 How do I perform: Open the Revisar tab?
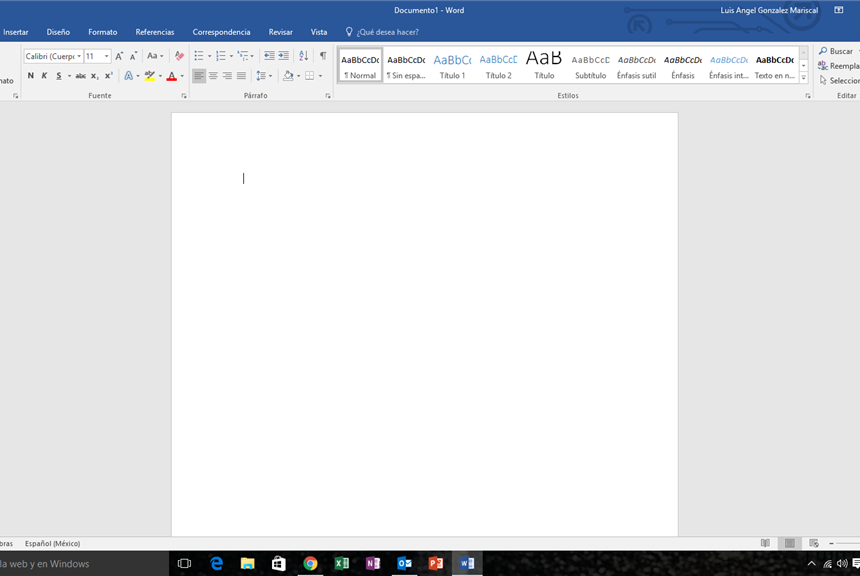click(280, 32)
